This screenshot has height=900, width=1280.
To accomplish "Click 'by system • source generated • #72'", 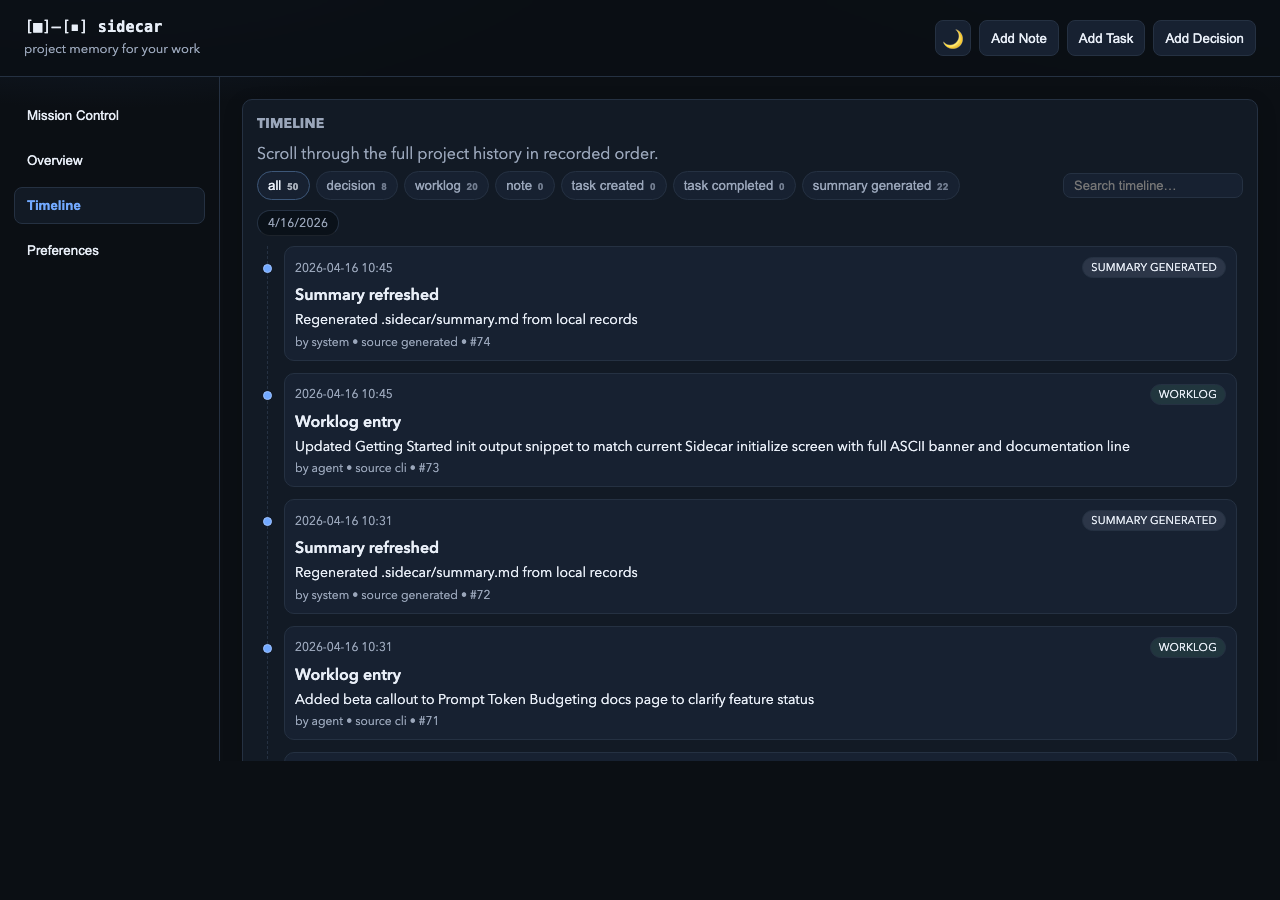I will (392, 595).
